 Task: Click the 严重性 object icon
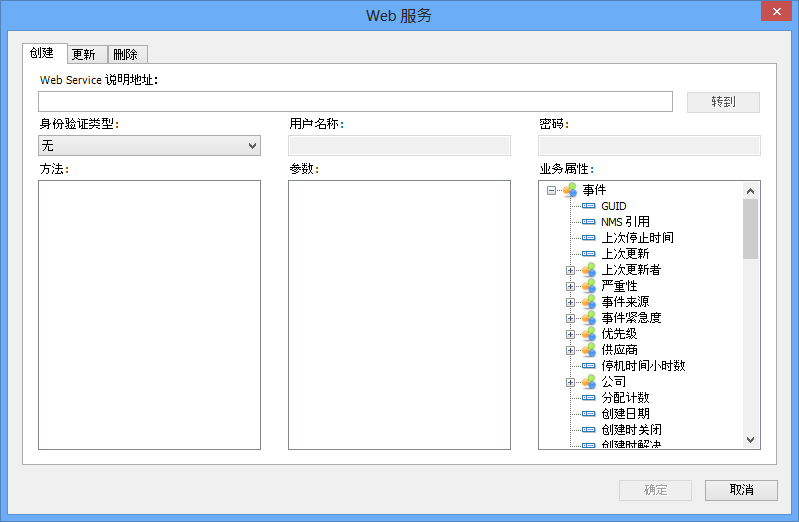[x=588, y=286]
